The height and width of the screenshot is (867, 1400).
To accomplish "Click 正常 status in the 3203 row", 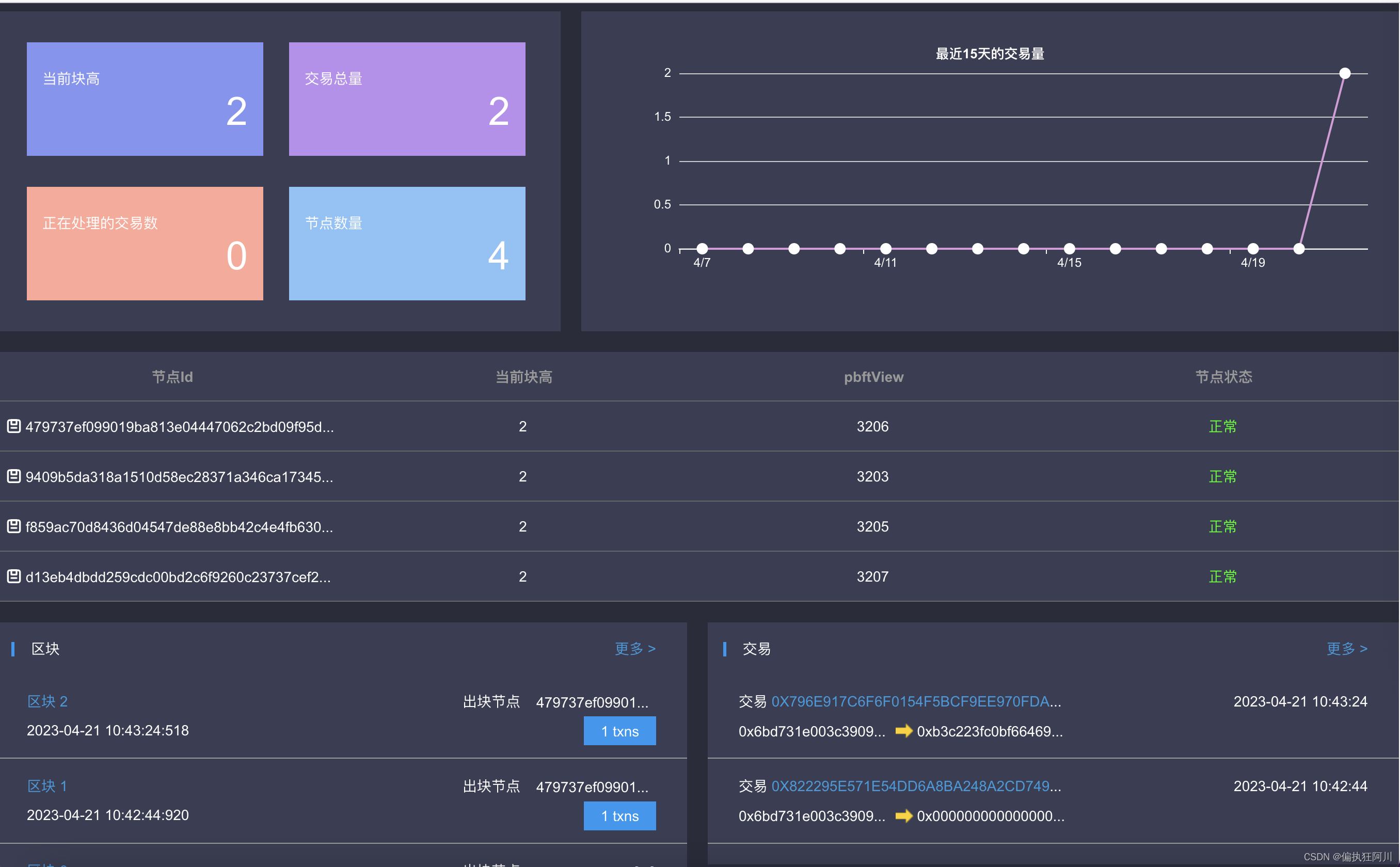I will pos(1222,476).
